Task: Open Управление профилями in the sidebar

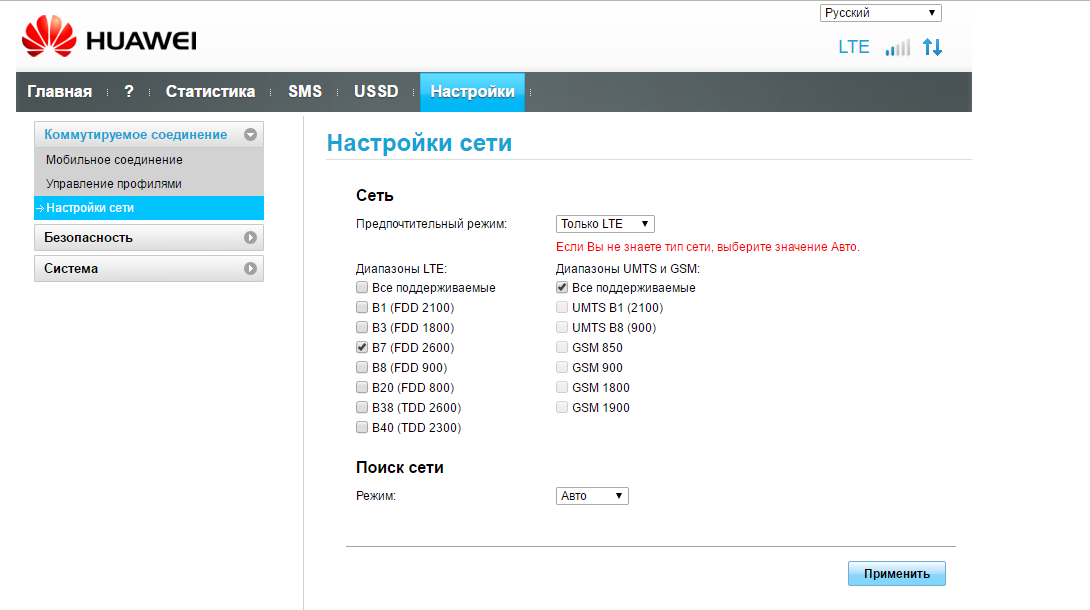Action: [x=113, y=184]
